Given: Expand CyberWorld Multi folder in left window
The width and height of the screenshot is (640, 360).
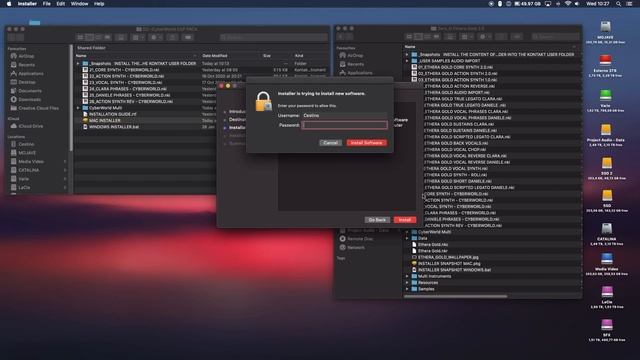Looking at the screenshot, I should (x=78, y=108).
